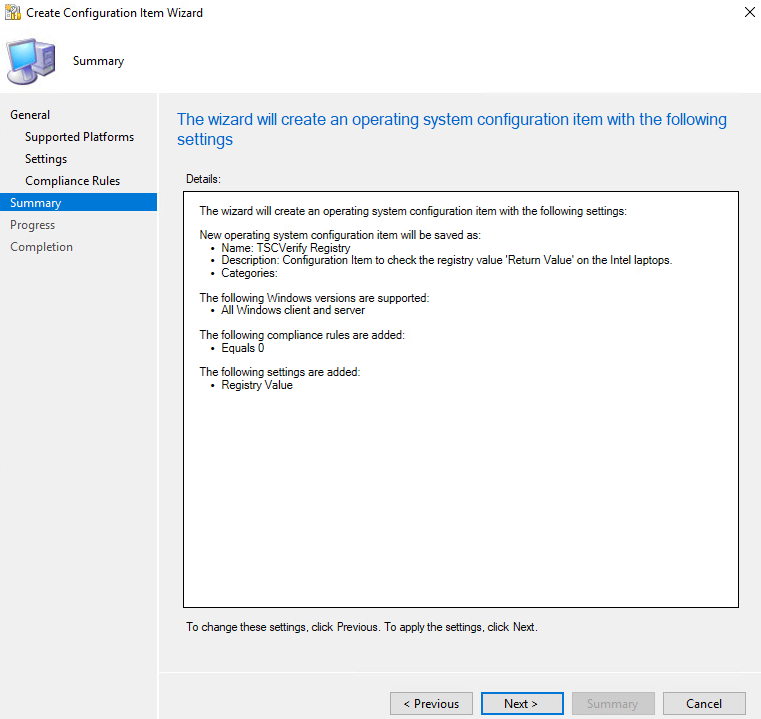Select the Compliance Rules step

(x=73, y=181)
